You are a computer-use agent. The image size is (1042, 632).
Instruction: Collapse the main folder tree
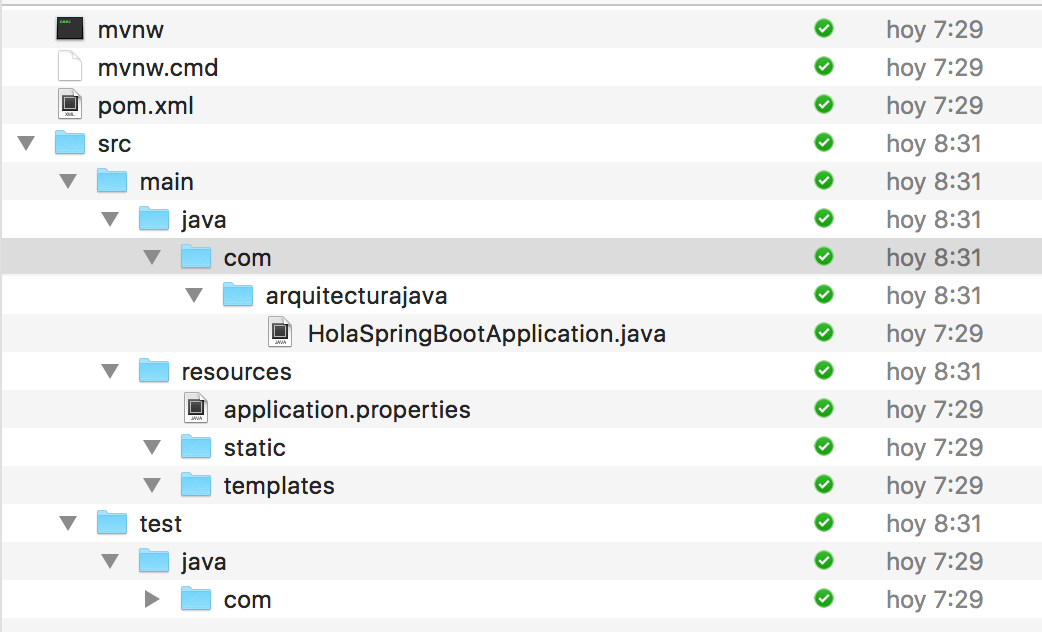tap(68, 181)
